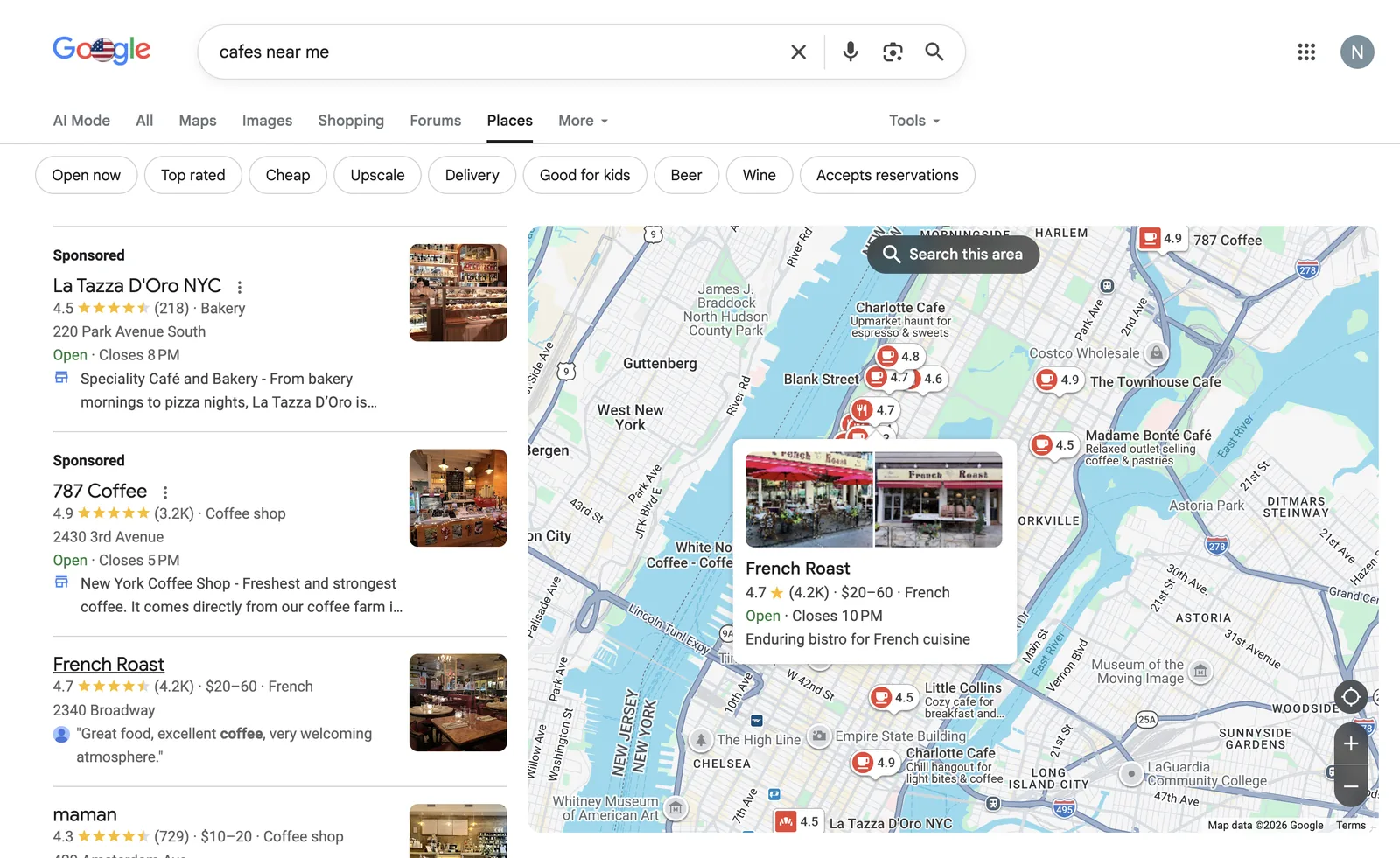Start voice search with microphone icon

[850, 52]
